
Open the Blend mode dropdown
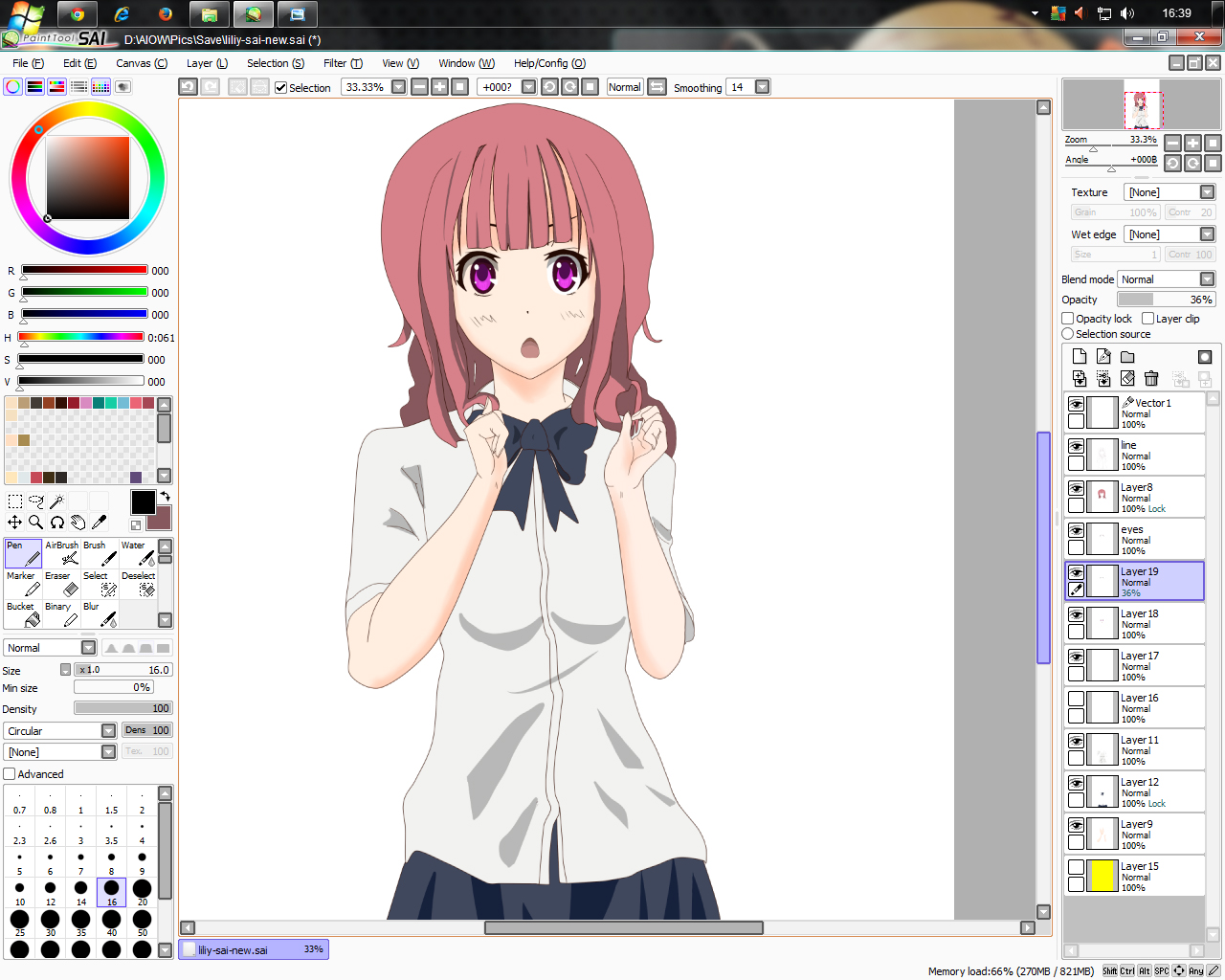point(1167,279)
